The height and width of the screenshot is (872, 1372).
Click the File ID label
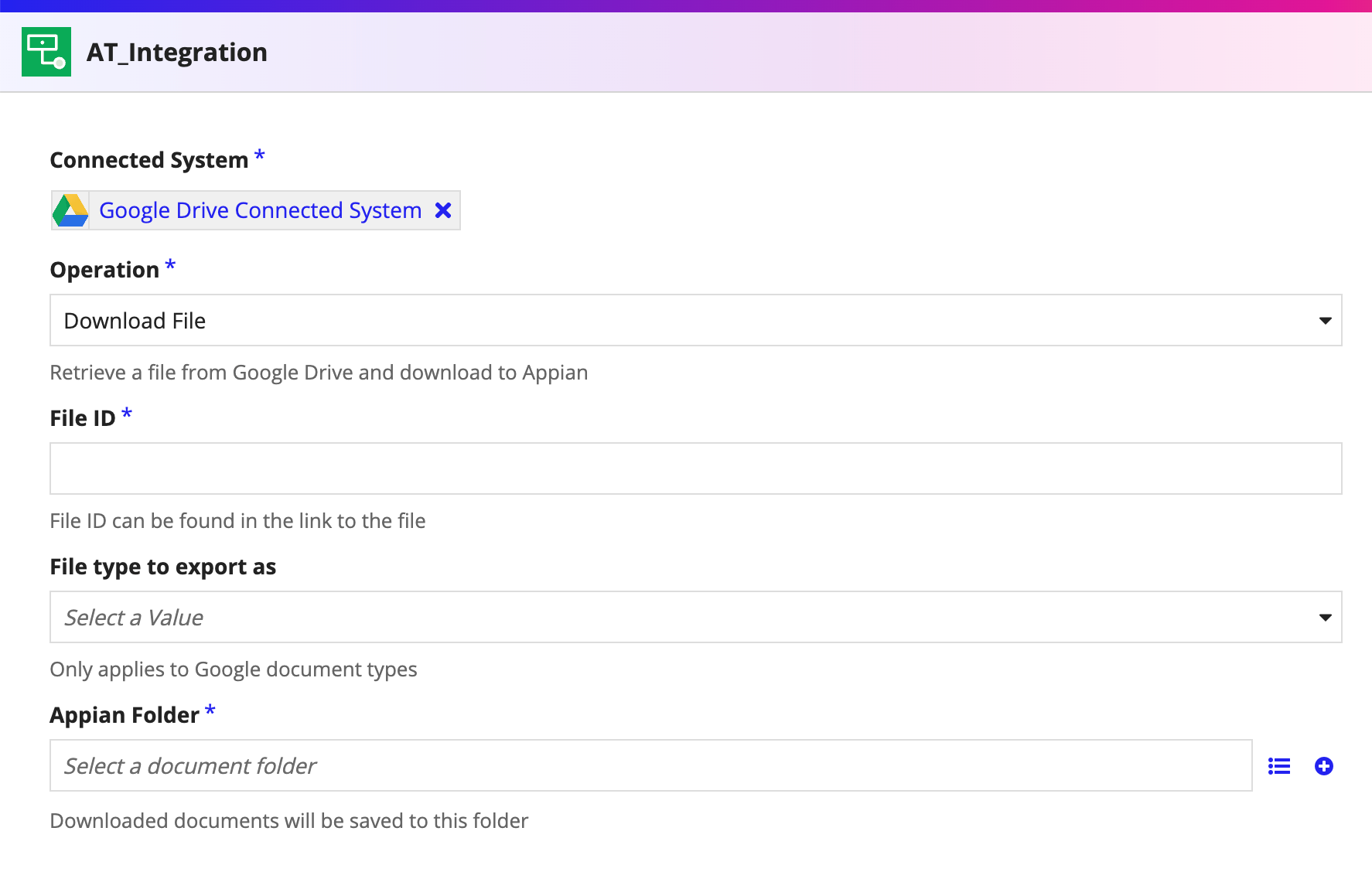click(x=83, y=418)
